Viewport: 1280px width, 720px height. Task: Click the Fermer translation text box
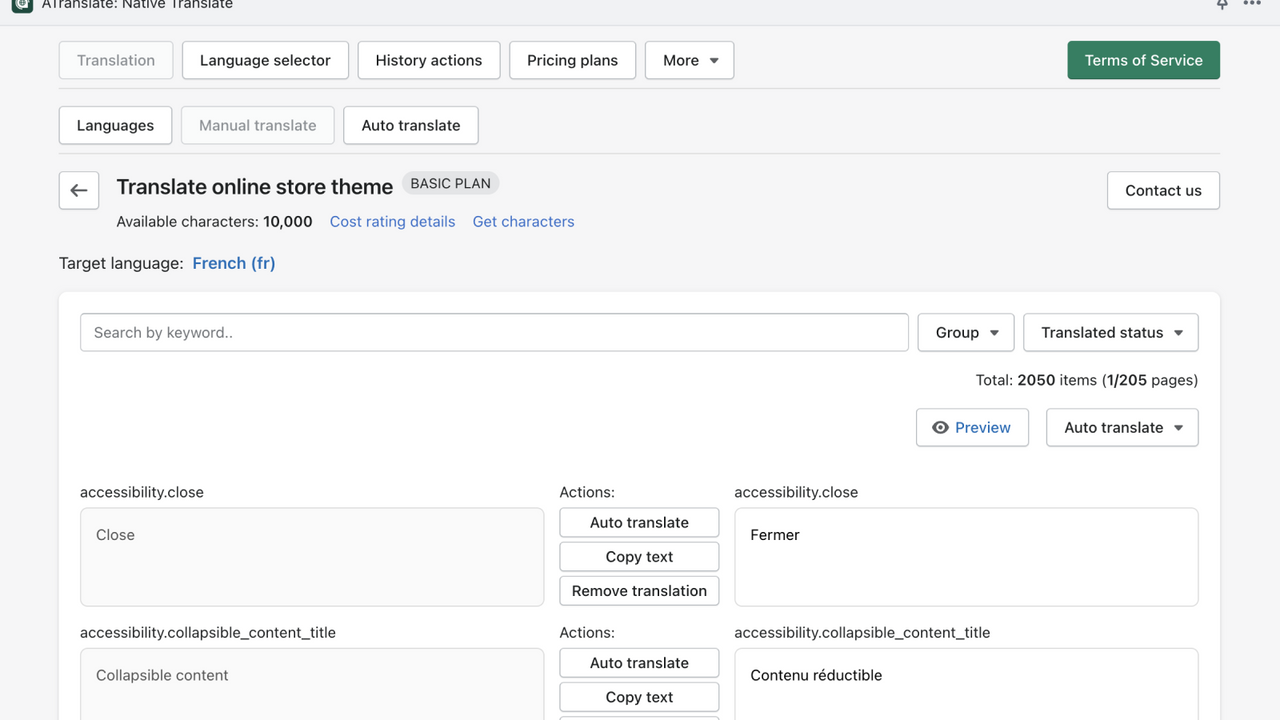pyautogui.click(x=966, y=557)
